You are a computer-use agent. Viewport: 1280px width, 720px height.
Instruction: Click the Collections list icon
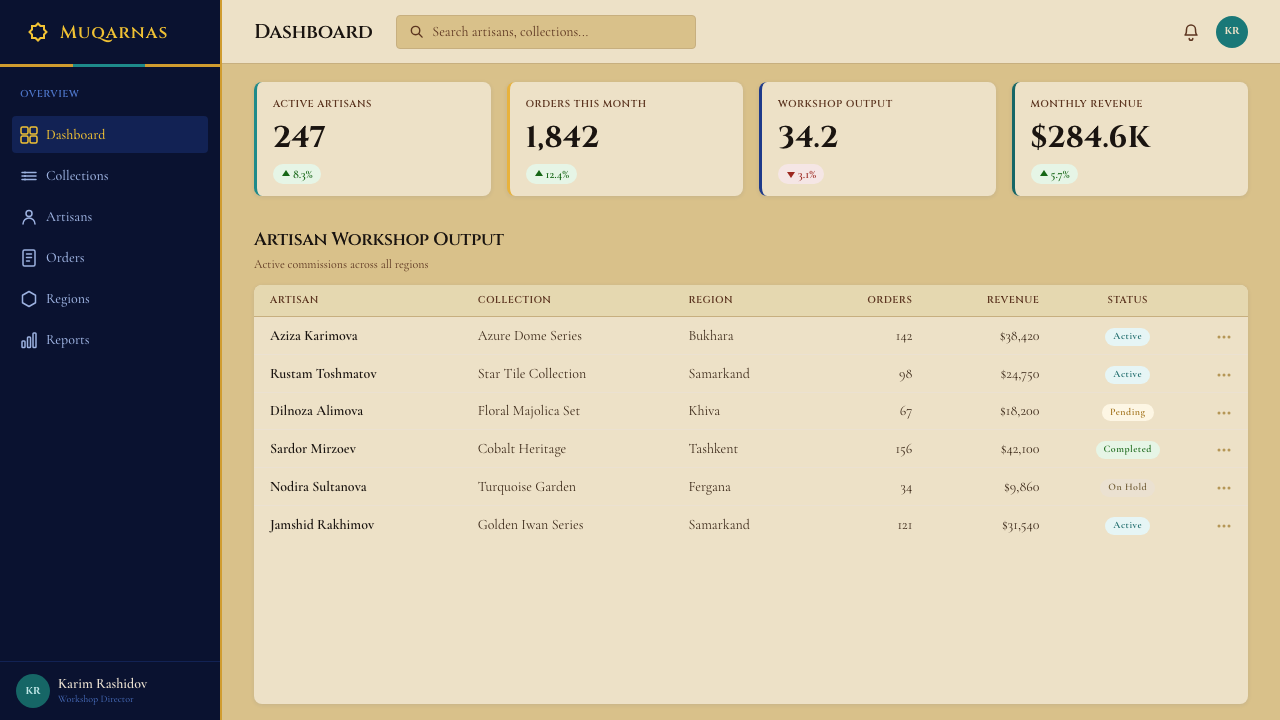[29, 176]
